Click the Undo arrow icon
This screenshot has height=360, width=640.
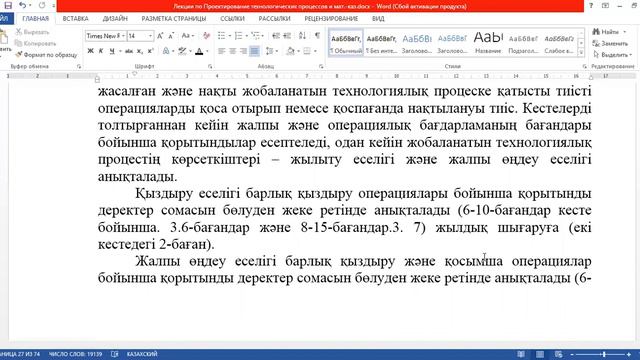pyautogui.click(x=23, y=6)
